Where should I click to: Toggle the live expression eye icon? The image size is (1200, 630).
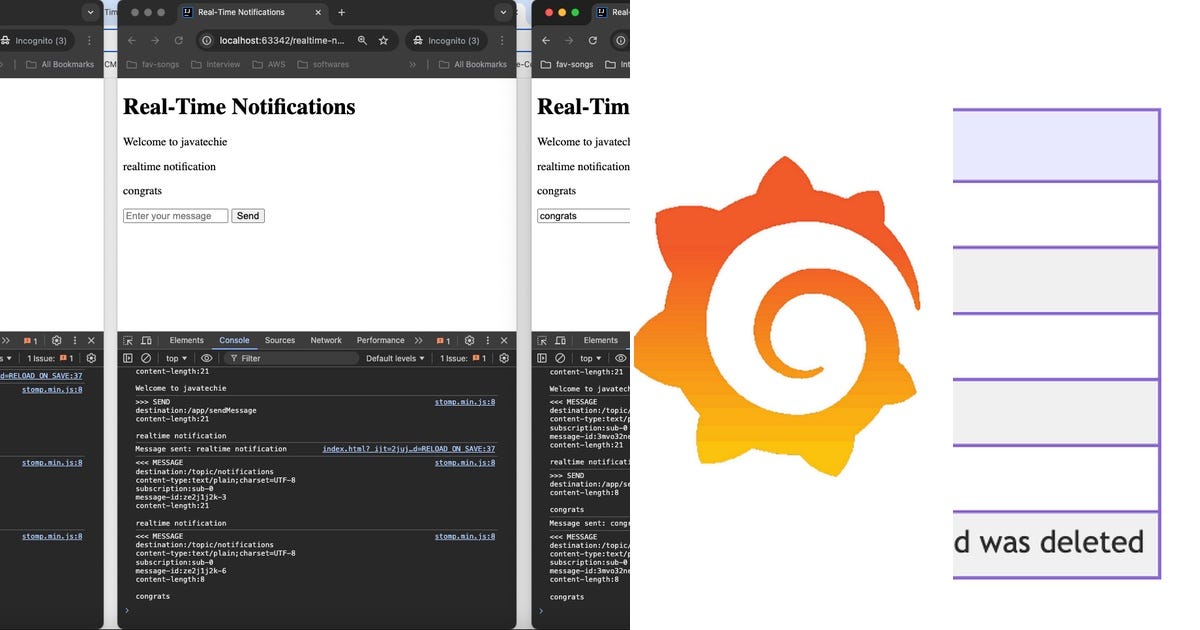[206, 357]
